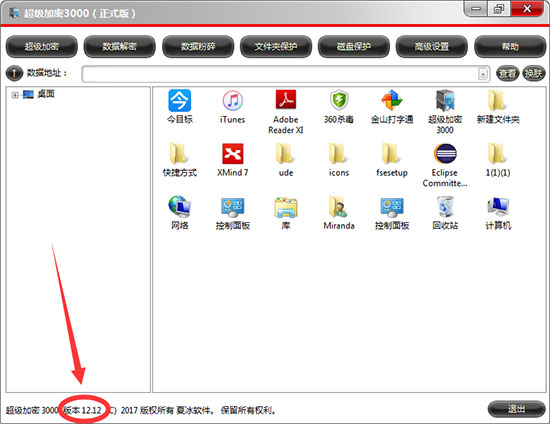
Task: Click into the 数据地址 address field
Action: click(x=286, y=74)
